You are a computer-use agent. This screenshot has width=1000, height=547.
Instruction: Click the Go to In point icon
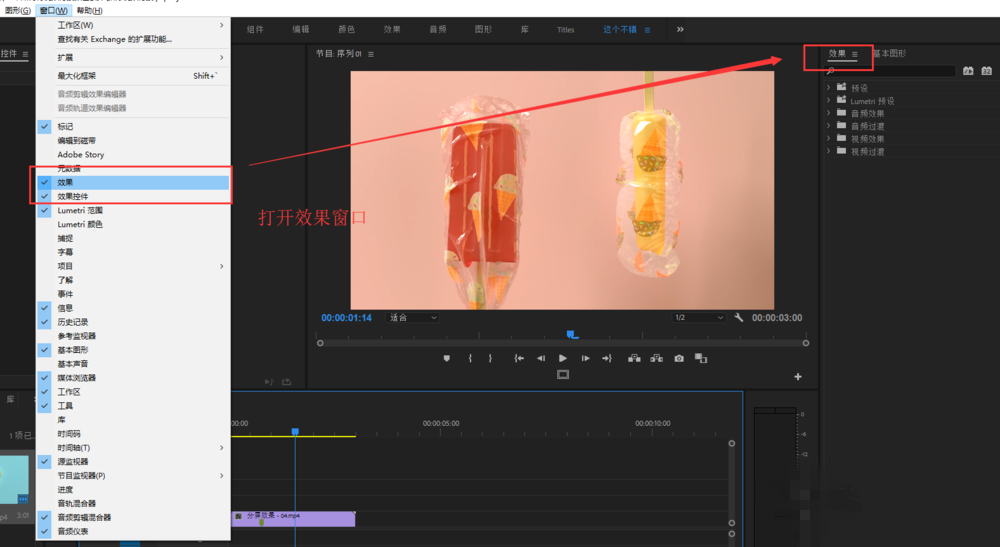[519, 358]
